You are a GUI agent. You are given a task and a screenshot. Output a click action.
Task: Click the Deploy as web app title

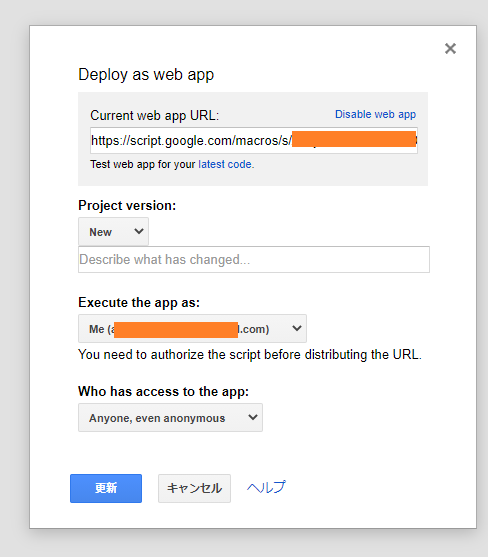click(x=146, y=75)
